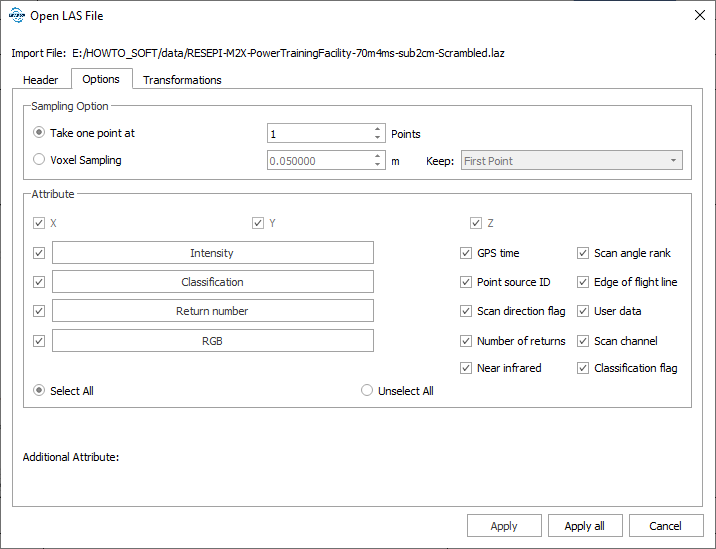Cancel the LAS file import
This screenshot has width=716, height=549.
coord(665,526)
